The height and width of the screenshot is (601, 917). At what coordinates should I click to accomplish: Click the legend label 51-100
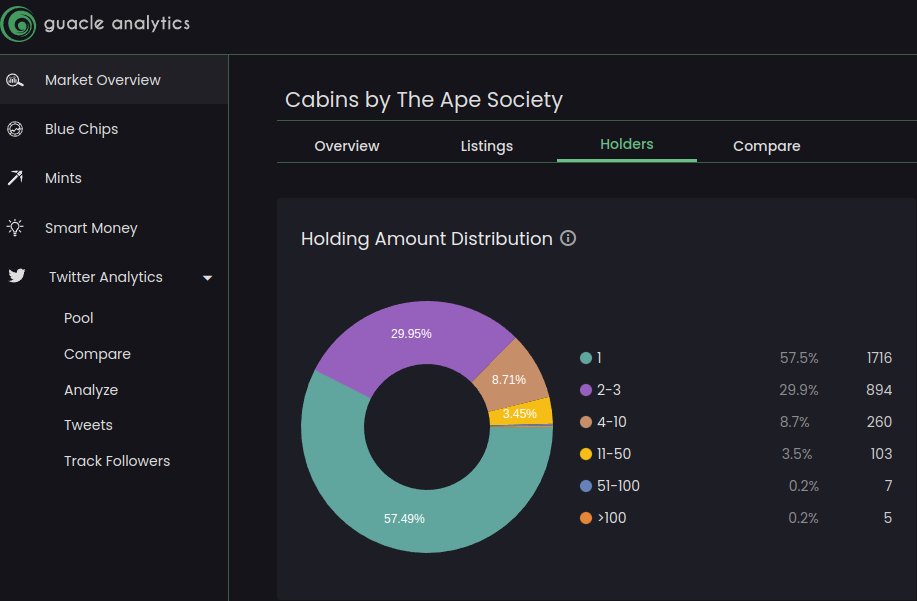coord(618,486)
